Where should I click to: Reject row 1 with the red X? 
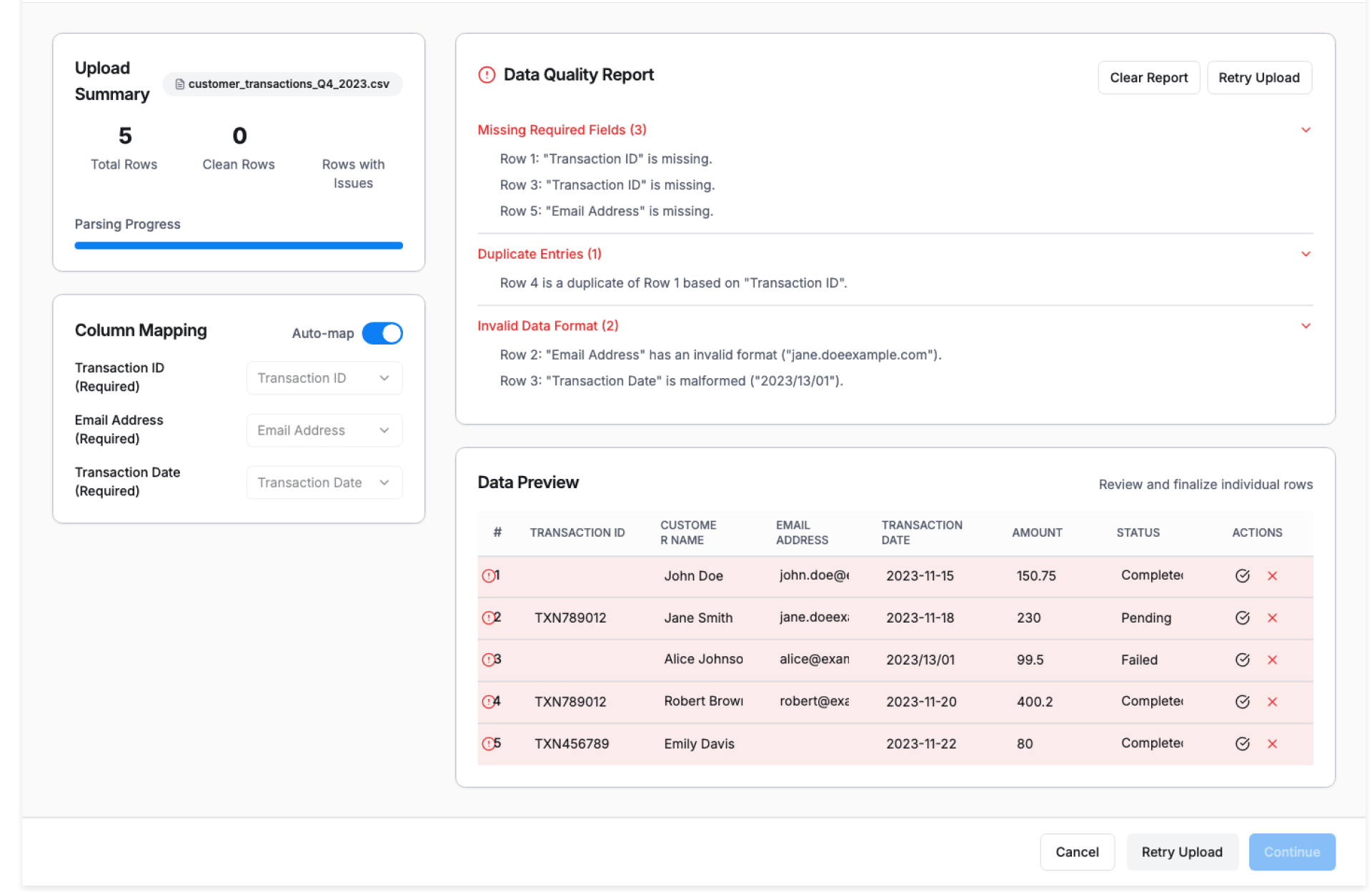tap(1272, 576)
